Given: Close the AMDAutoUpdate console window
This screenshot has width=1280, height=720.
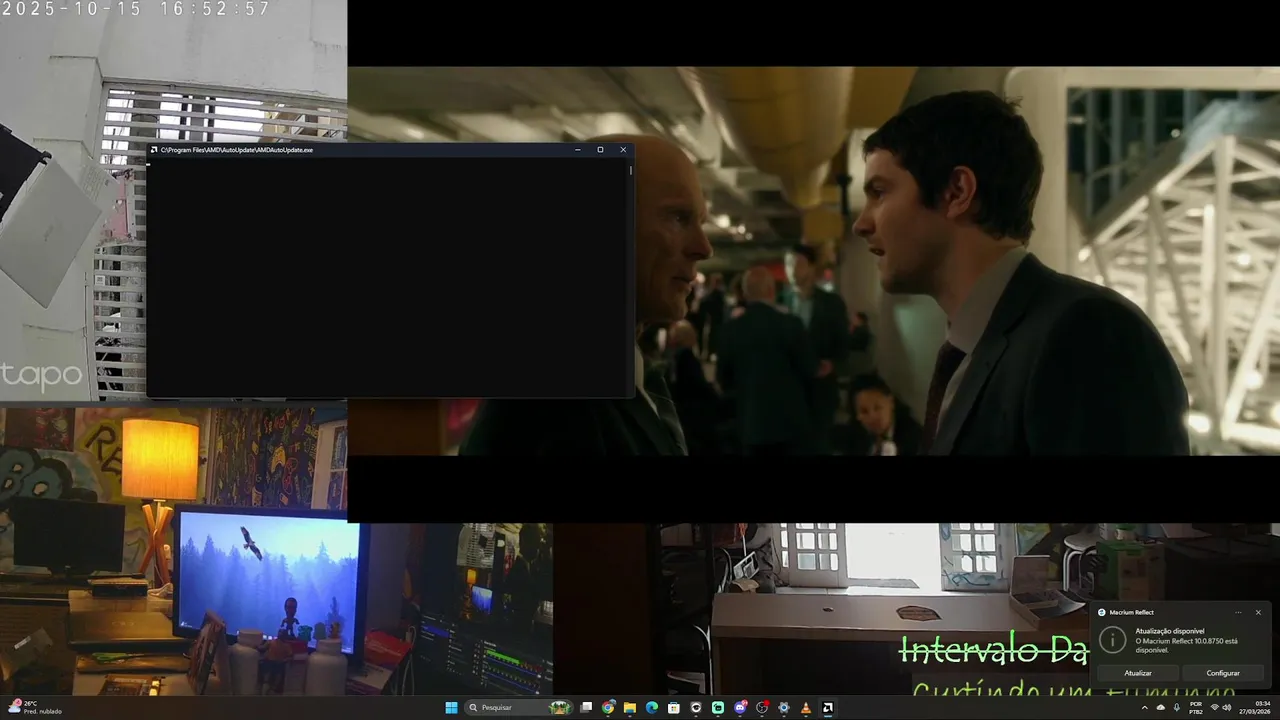Looking at the screenshot, I should click(x=623, y=150).
